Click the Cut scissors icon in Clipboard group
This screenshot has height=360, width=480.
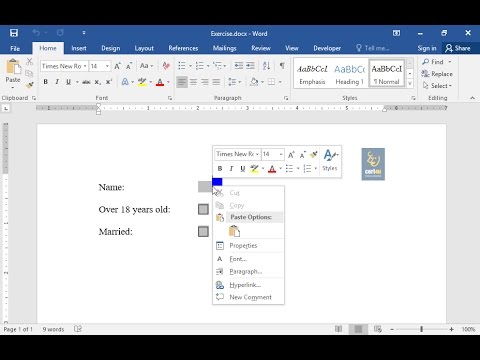[30, 62]
